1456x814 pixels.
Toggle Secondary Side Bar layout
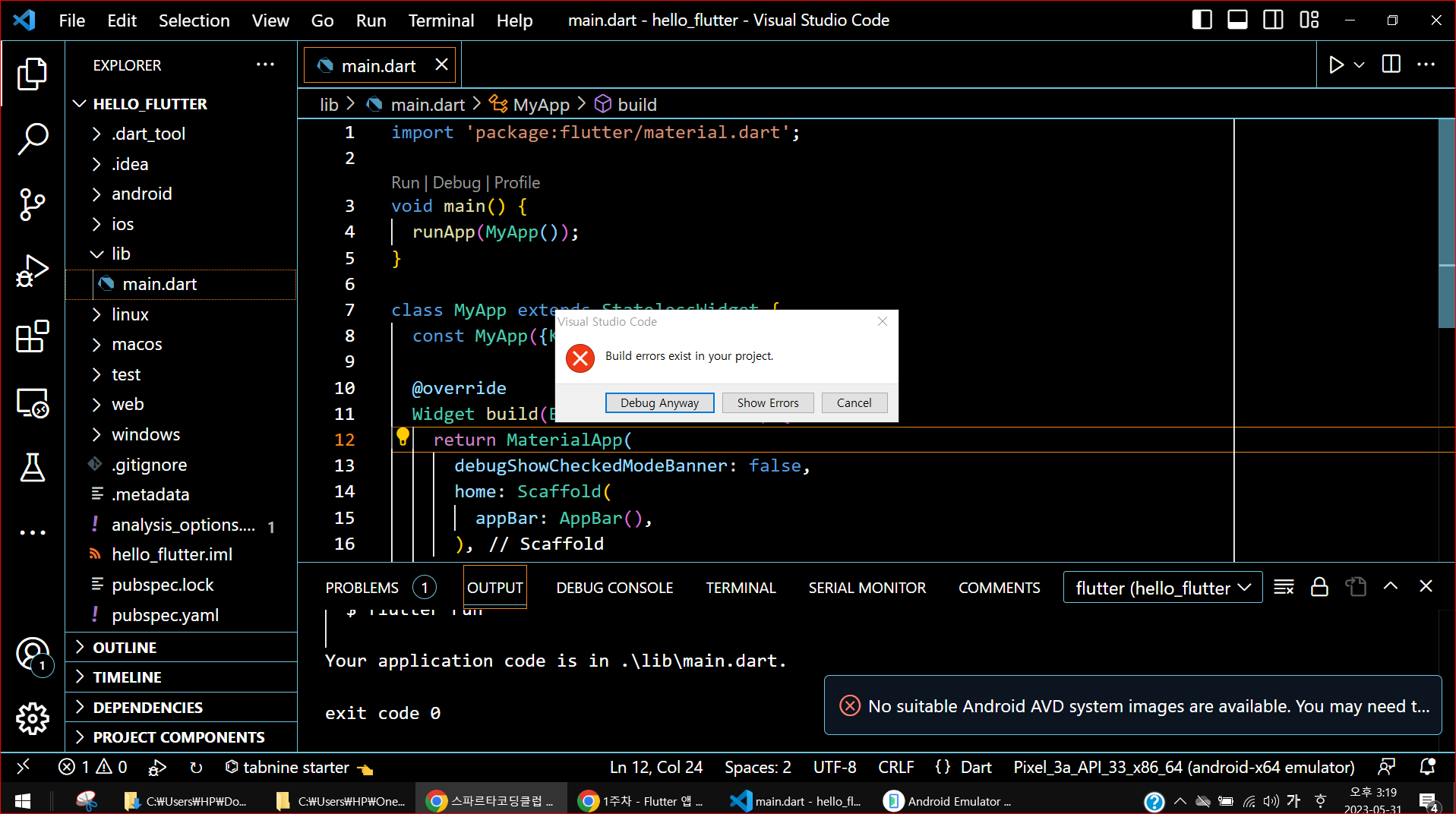tap(1274, 20)
